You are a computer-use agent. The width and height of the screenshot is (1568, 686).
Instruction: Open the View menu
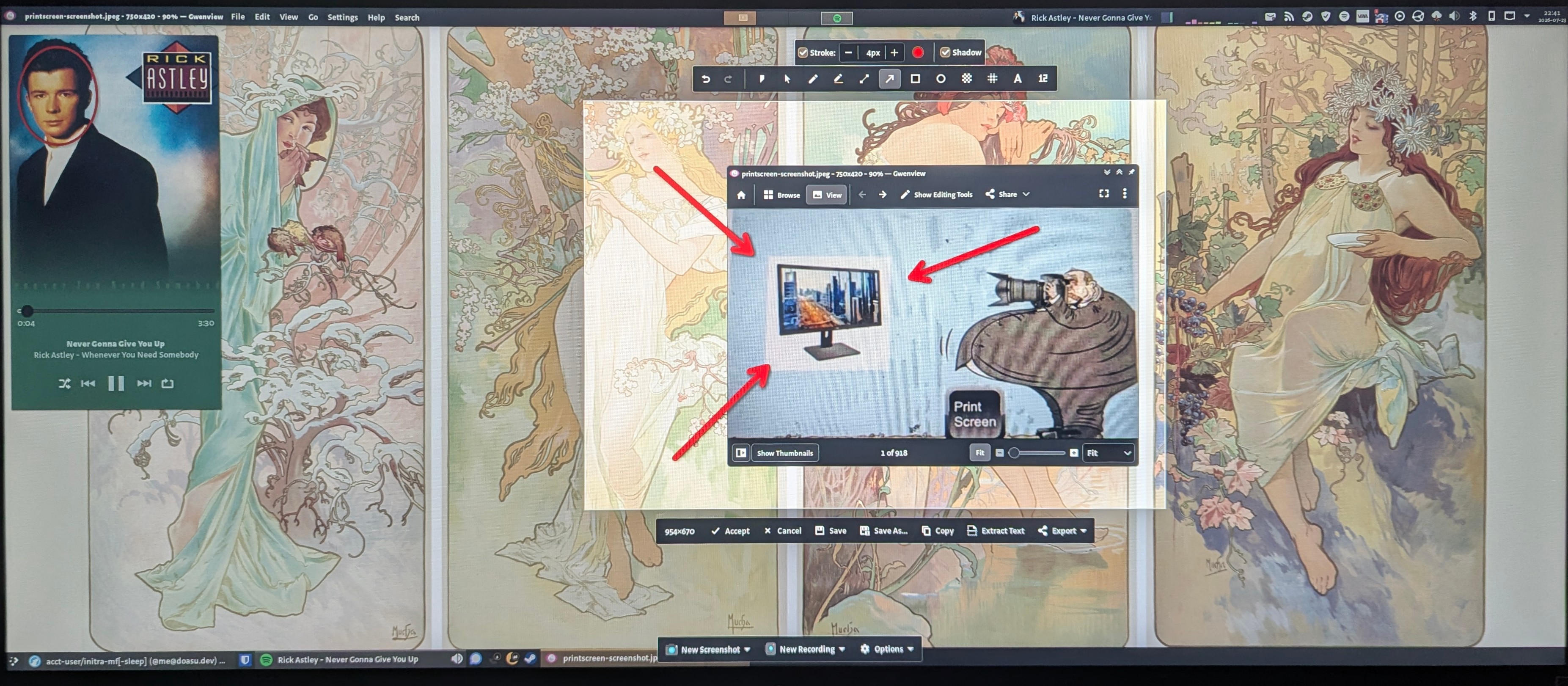289,17
